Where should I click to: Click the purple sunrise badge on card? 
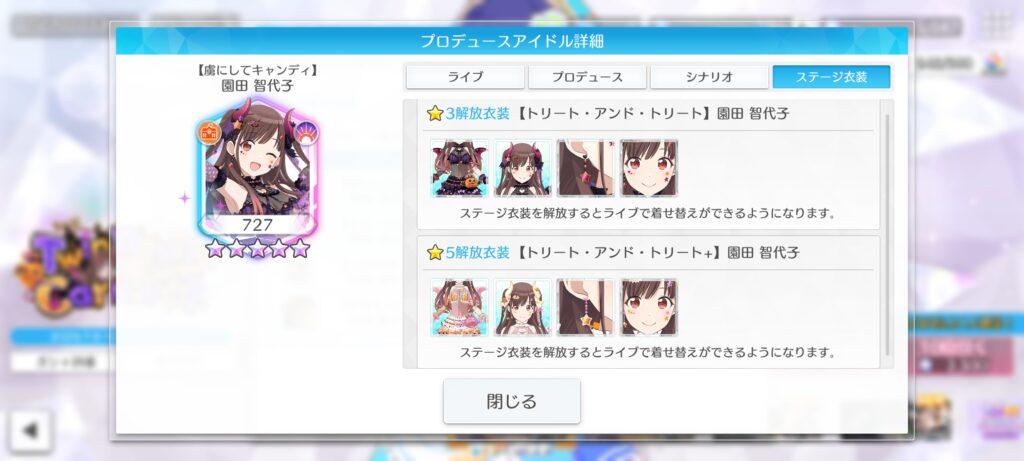click(306, 133)
